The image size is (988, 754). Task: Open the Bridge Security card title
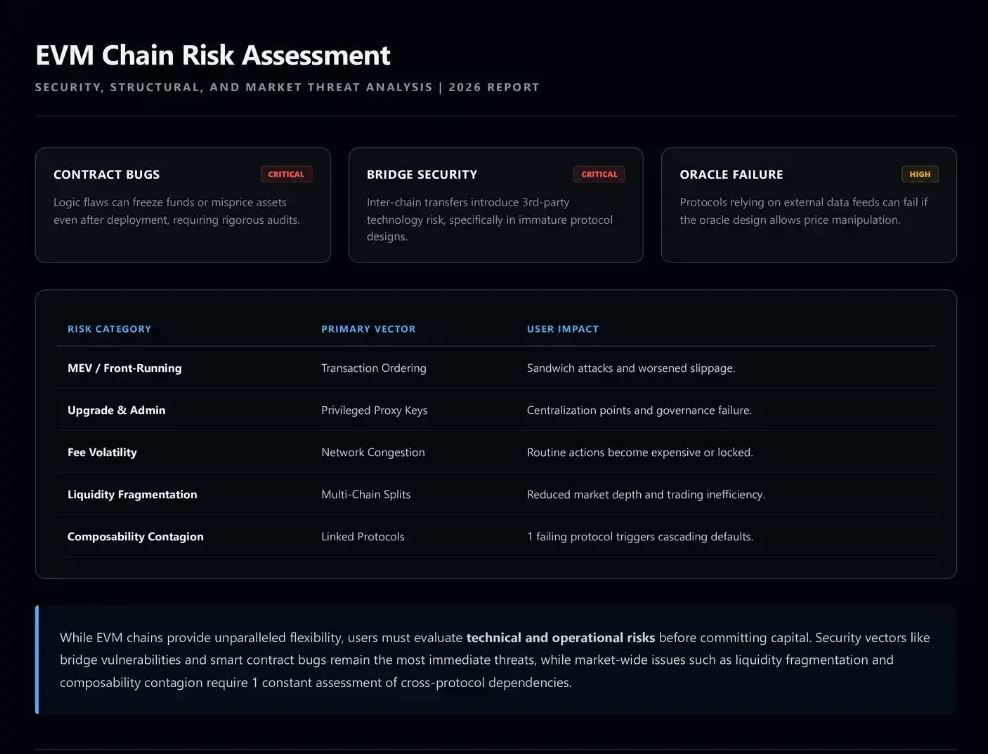click(422, 174)
